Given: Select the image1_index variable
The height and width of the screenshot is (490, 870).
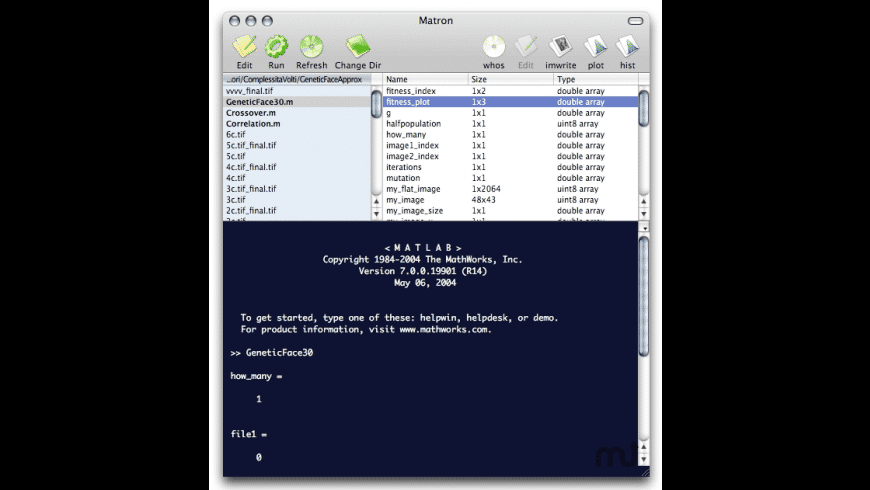Looking at the screenshot, I should (x=510, y=145).
